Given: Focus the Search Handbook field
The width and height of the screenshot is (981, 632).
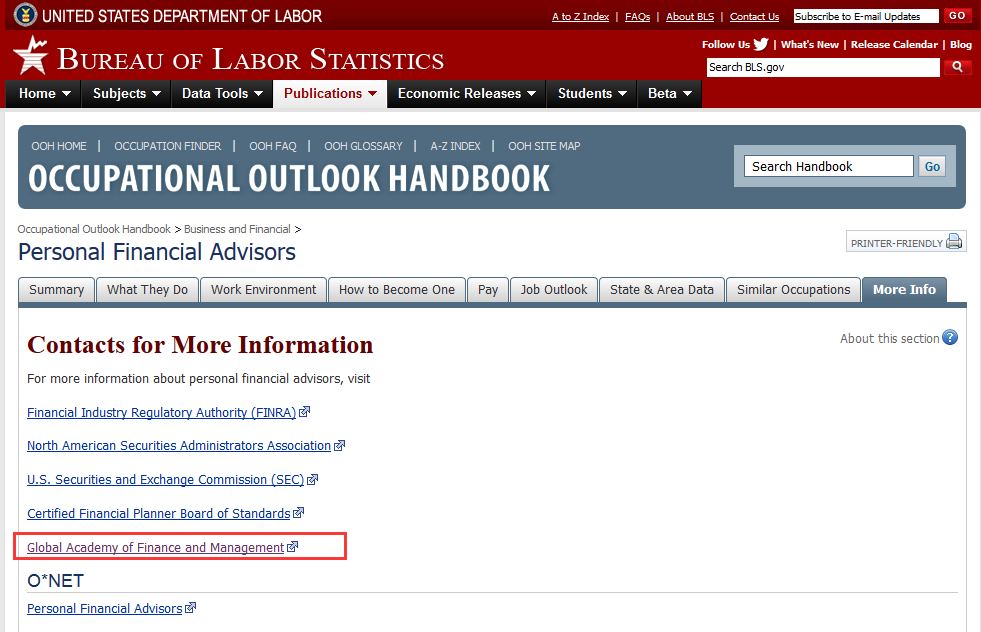Looking at the screenshot, I should click(829, 166).
